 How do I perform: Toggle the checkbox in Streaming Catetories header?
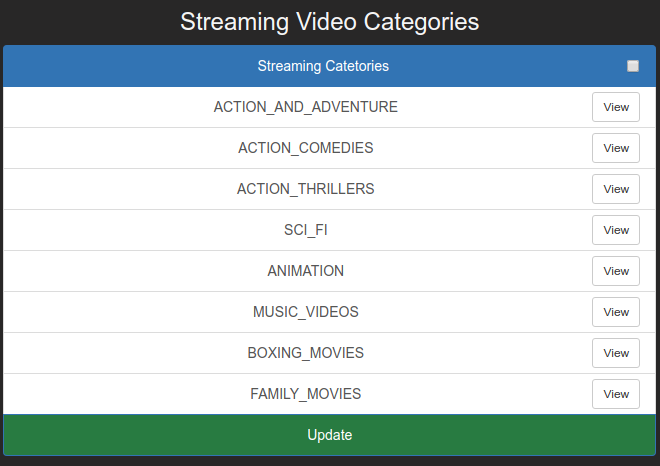(633, 66)
